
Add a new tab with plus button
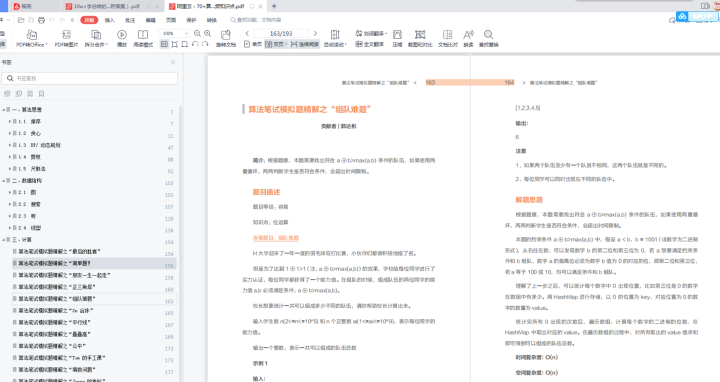click(x=274, y=6)
